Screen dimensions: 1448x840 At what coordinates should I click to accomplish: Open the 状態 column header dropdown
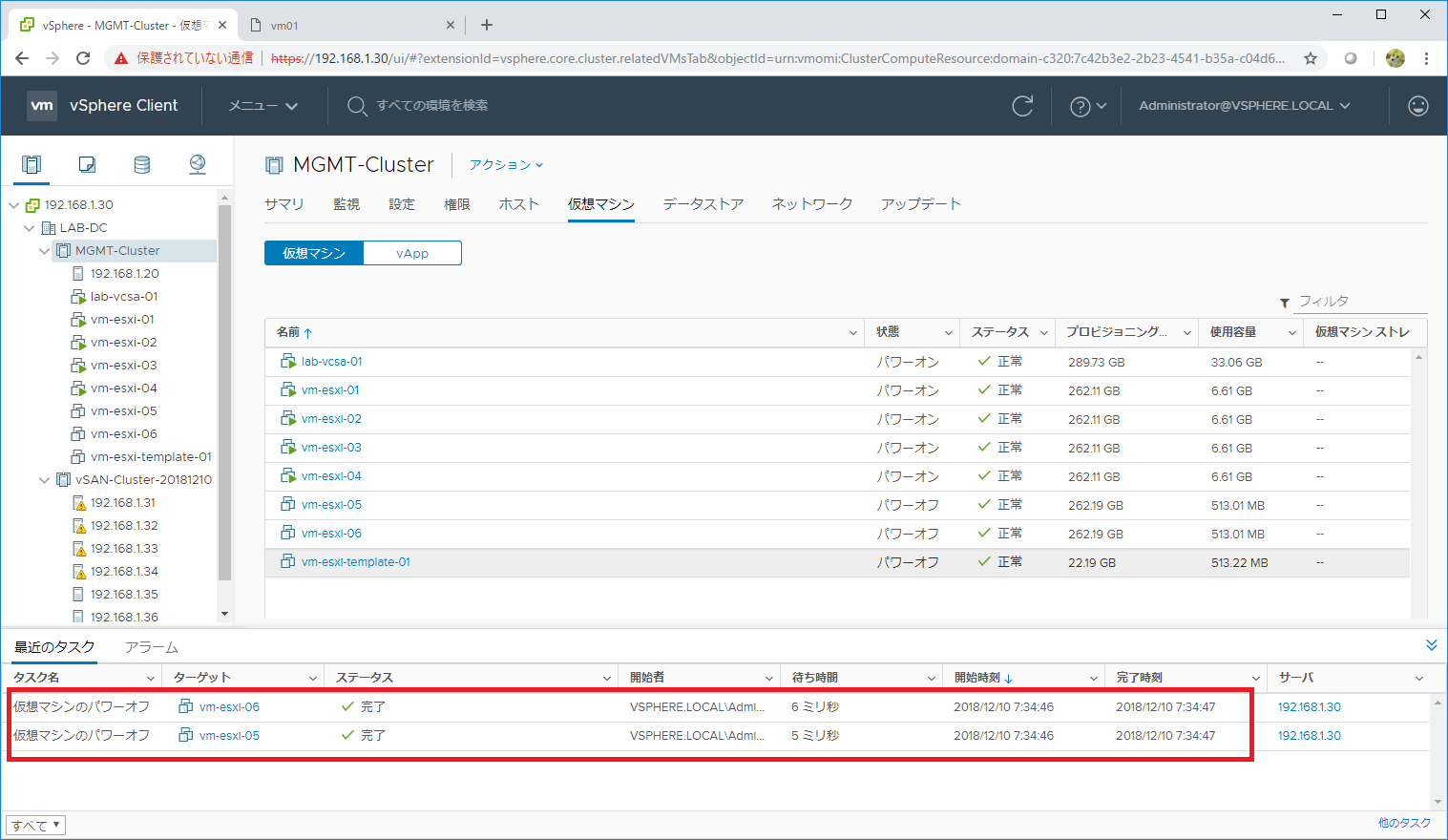pos(949,332)
